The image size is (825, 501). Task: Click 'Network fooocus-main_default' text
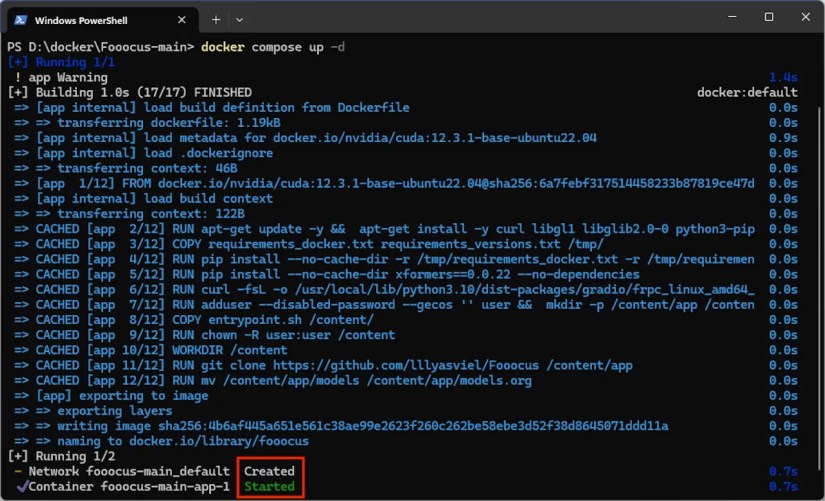129,472
